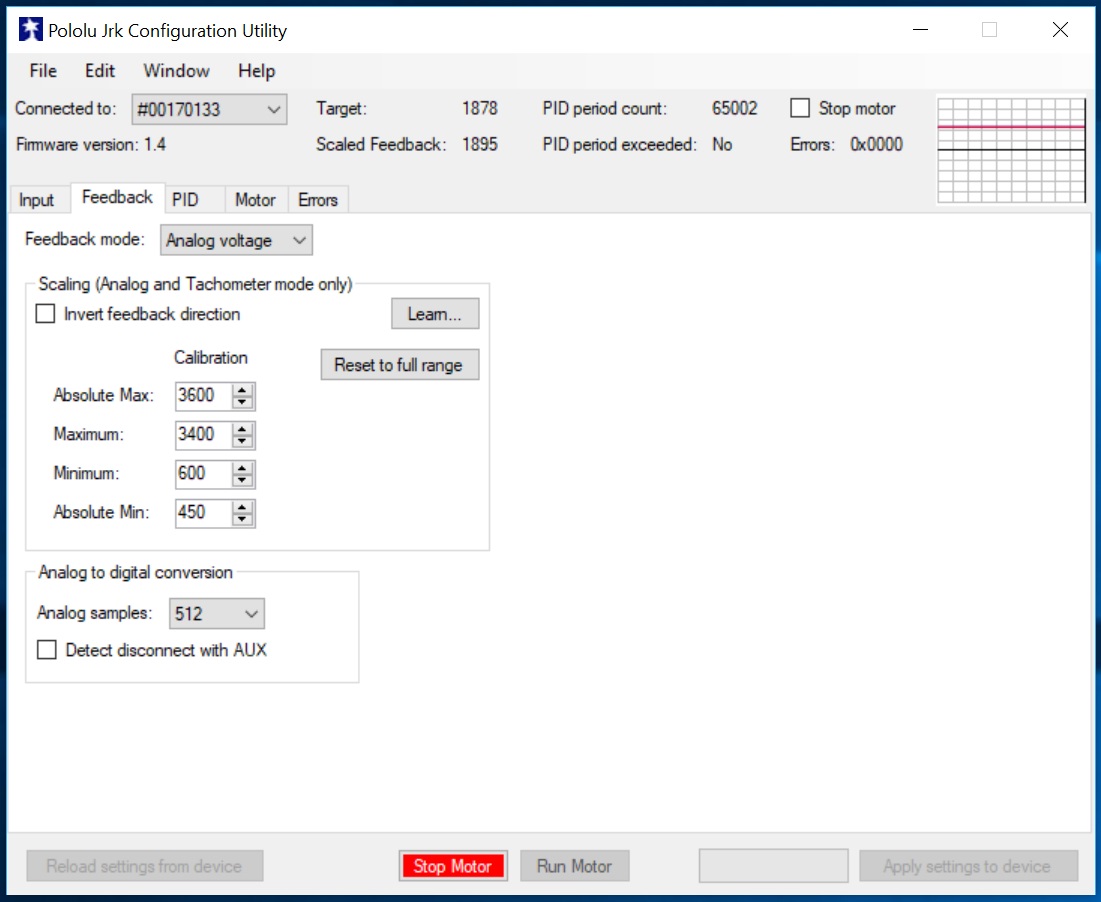Decrease Maximum with down arrow
1101x902 pixels.
coord(242,442)
